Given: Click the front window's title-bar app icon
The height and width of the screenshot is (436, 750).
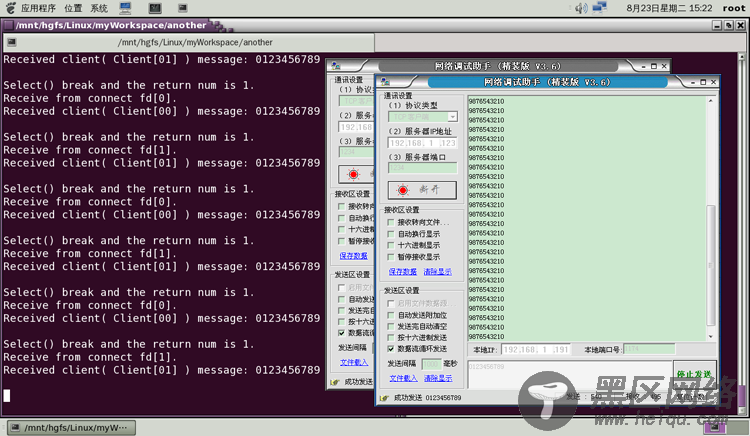Looking at the screenshot, I should tap(386, 82).
